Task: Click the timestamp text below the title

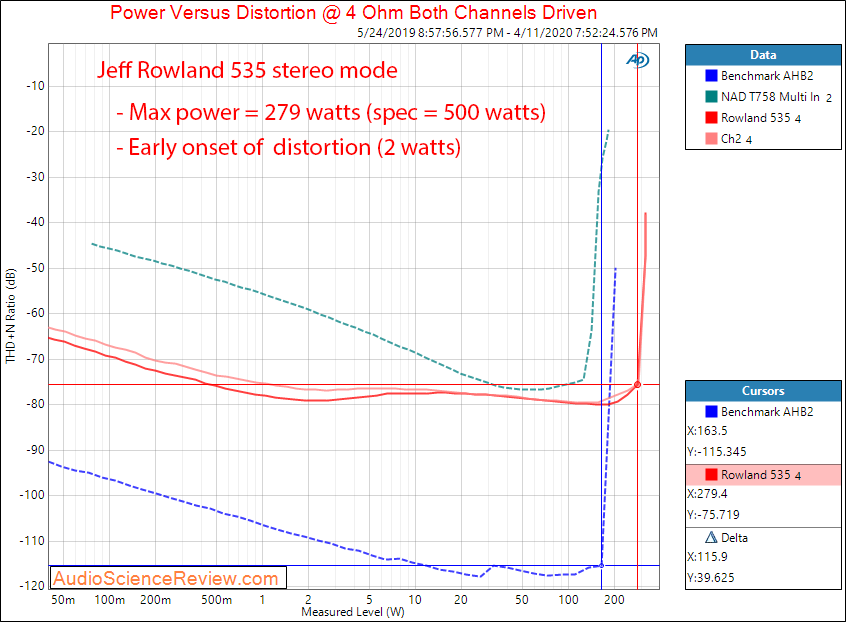Action: (507, 33)
